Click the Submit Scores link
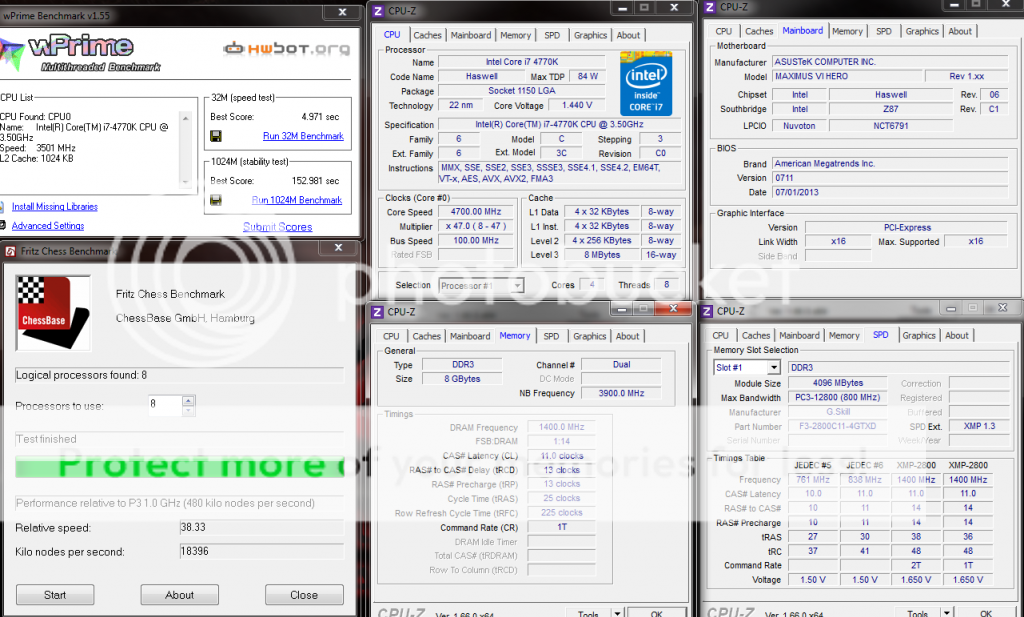Image resolution: width=1024 pixels, height=617 pixels. pos(277,227)
